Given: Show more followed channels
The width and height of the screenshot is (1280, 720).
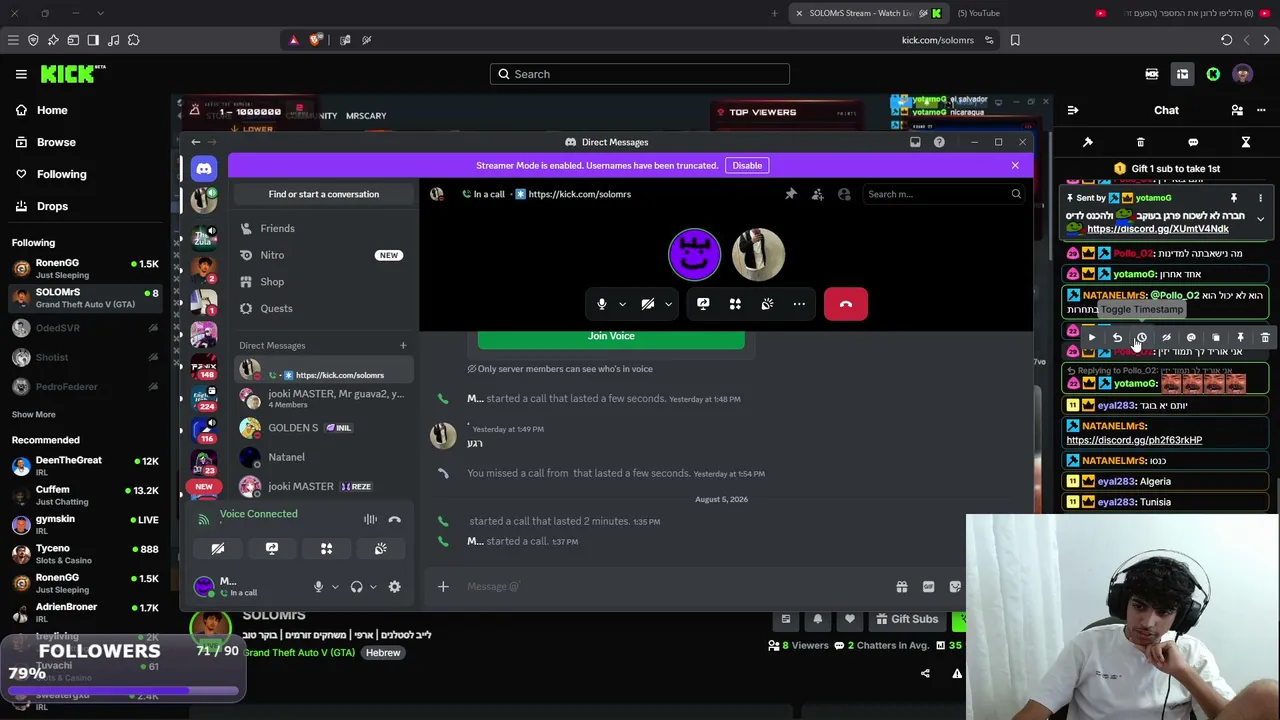Looking at the screenshot, I should (34, 414).
